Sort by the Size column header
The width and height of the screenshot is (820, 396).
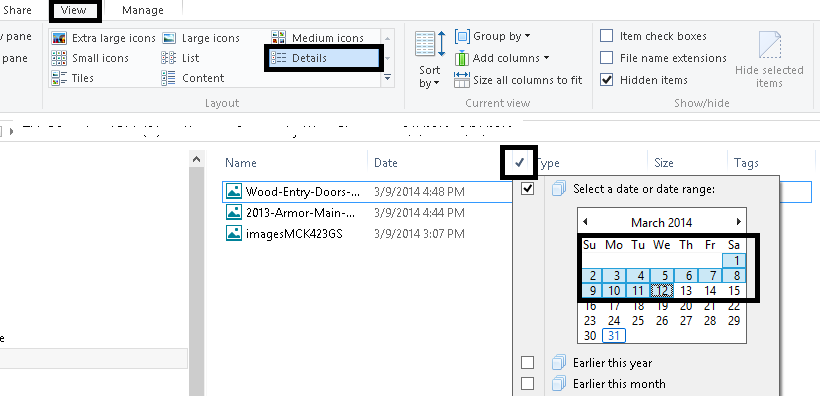point(664,163)
